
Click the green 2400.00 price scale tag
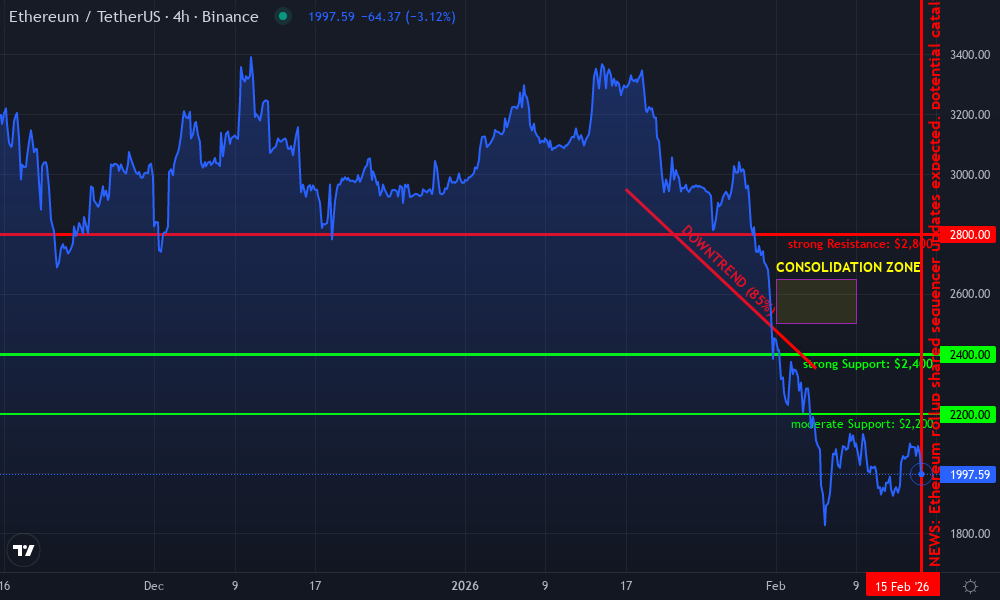(x=967, y=355)
